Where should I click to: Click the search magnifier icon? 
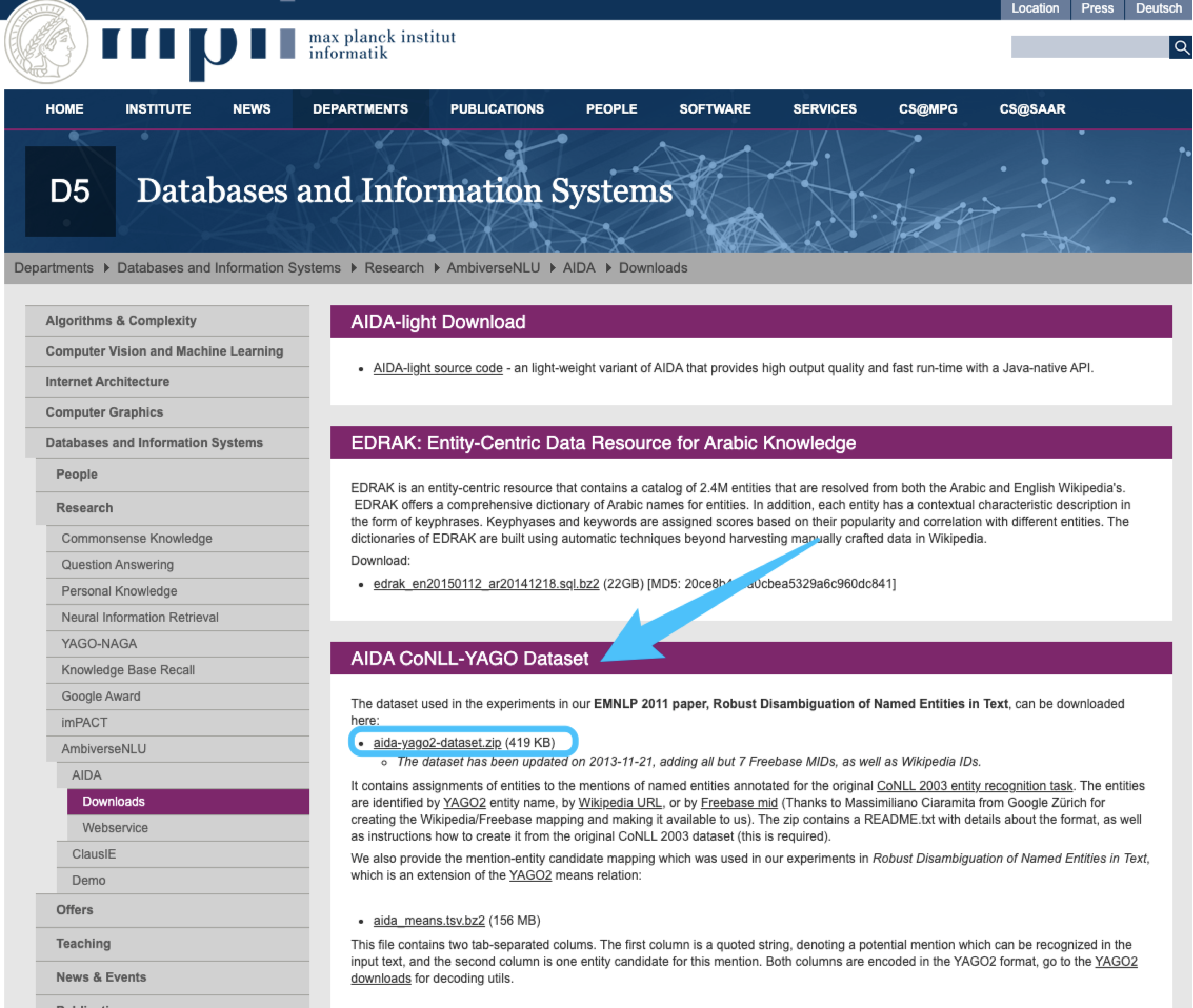(1180, 47)
